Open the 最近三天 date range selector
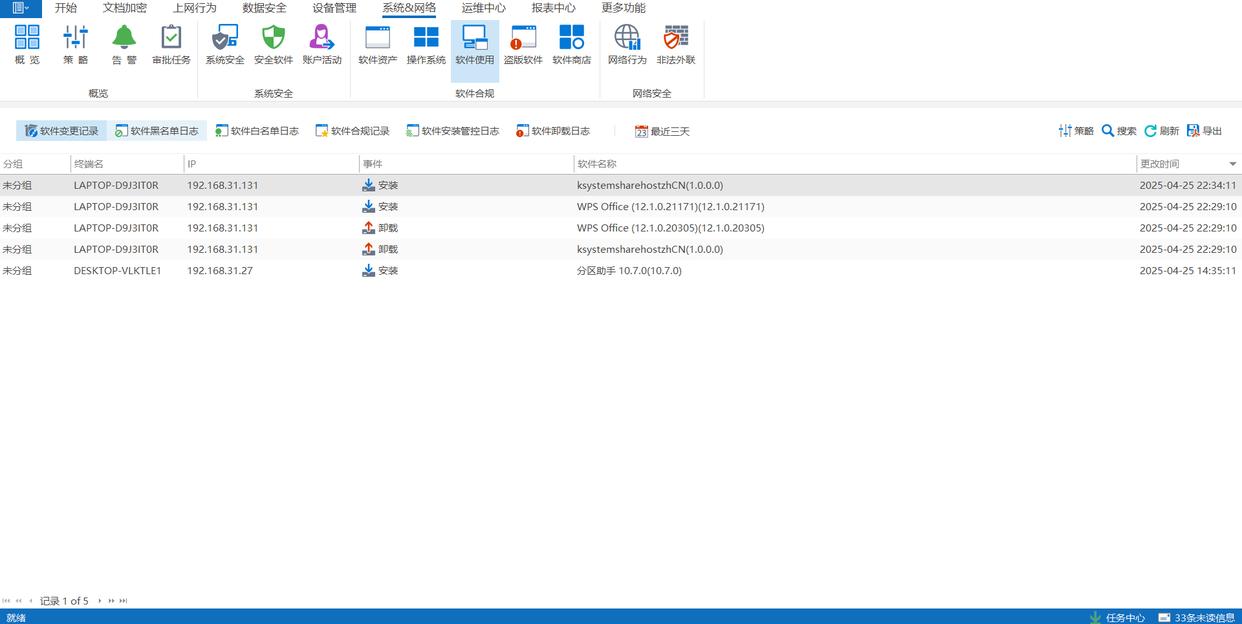Viewport: 1242px width, 624px height. [x=662, y=131]
